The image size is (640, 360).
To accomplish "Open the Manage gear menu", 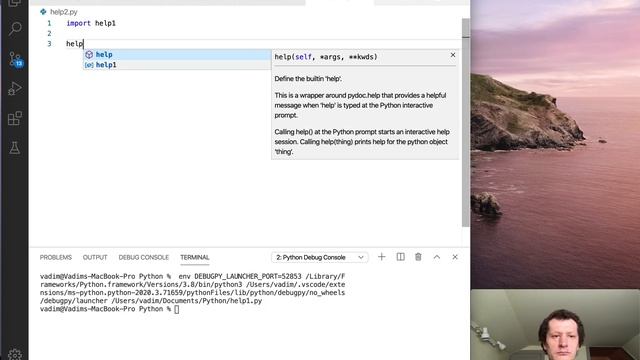I will 15,354.
